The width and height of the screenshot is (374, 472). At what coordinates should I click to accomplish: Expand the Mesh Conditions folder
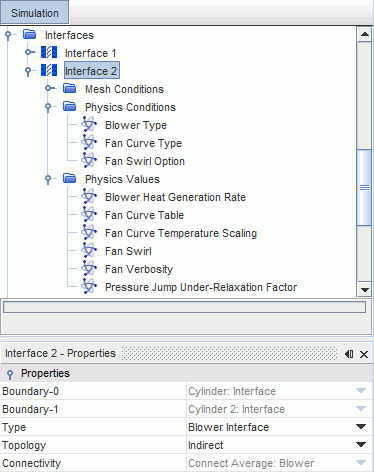[x=50, y=88]
